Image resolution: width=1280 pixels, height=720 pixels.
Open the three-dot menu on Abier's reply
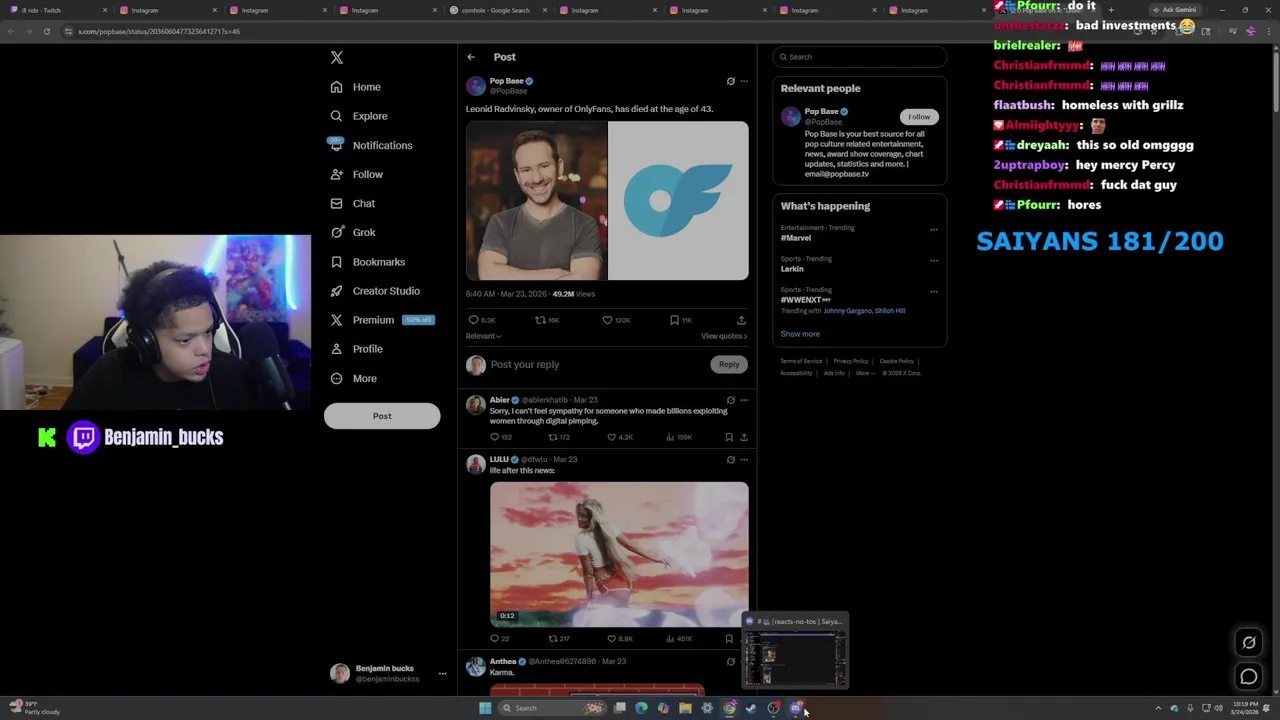coord(744,400)
